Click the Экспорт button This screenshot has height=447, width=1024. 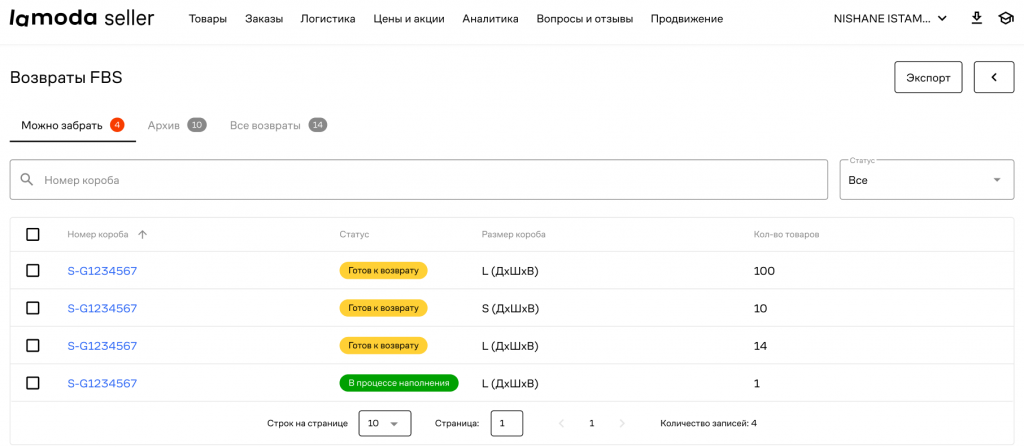[928, 77]
